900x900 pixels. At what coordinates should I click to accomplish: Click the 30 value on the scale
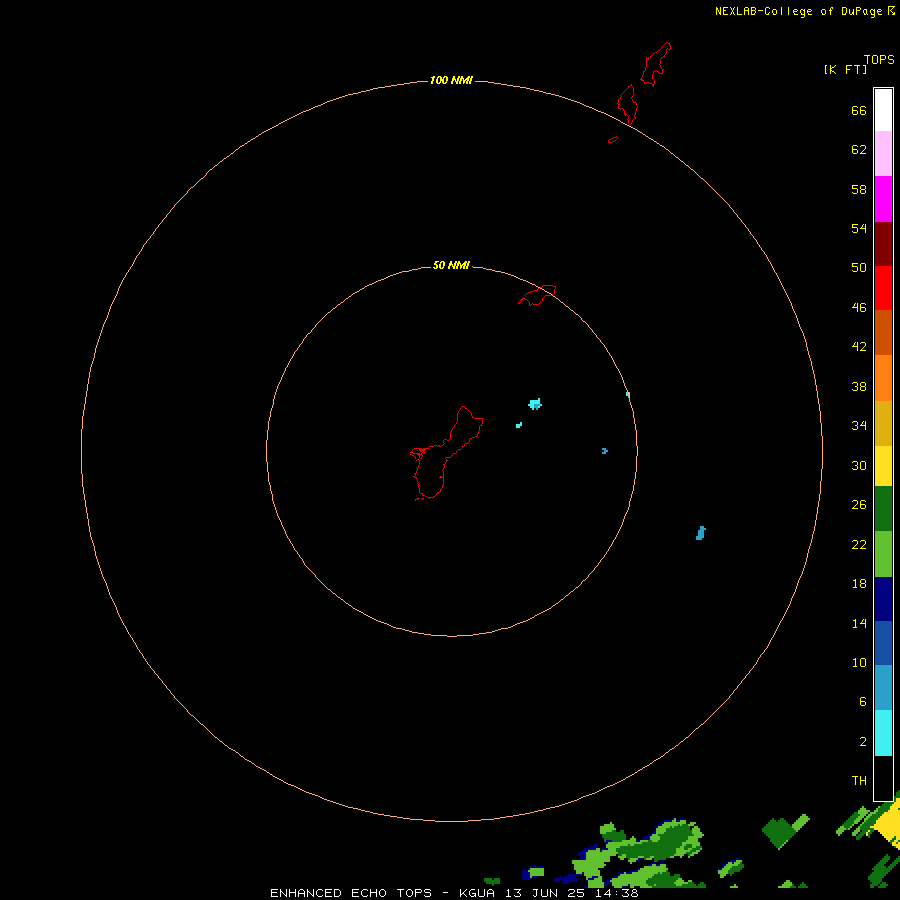coord(859,465)
